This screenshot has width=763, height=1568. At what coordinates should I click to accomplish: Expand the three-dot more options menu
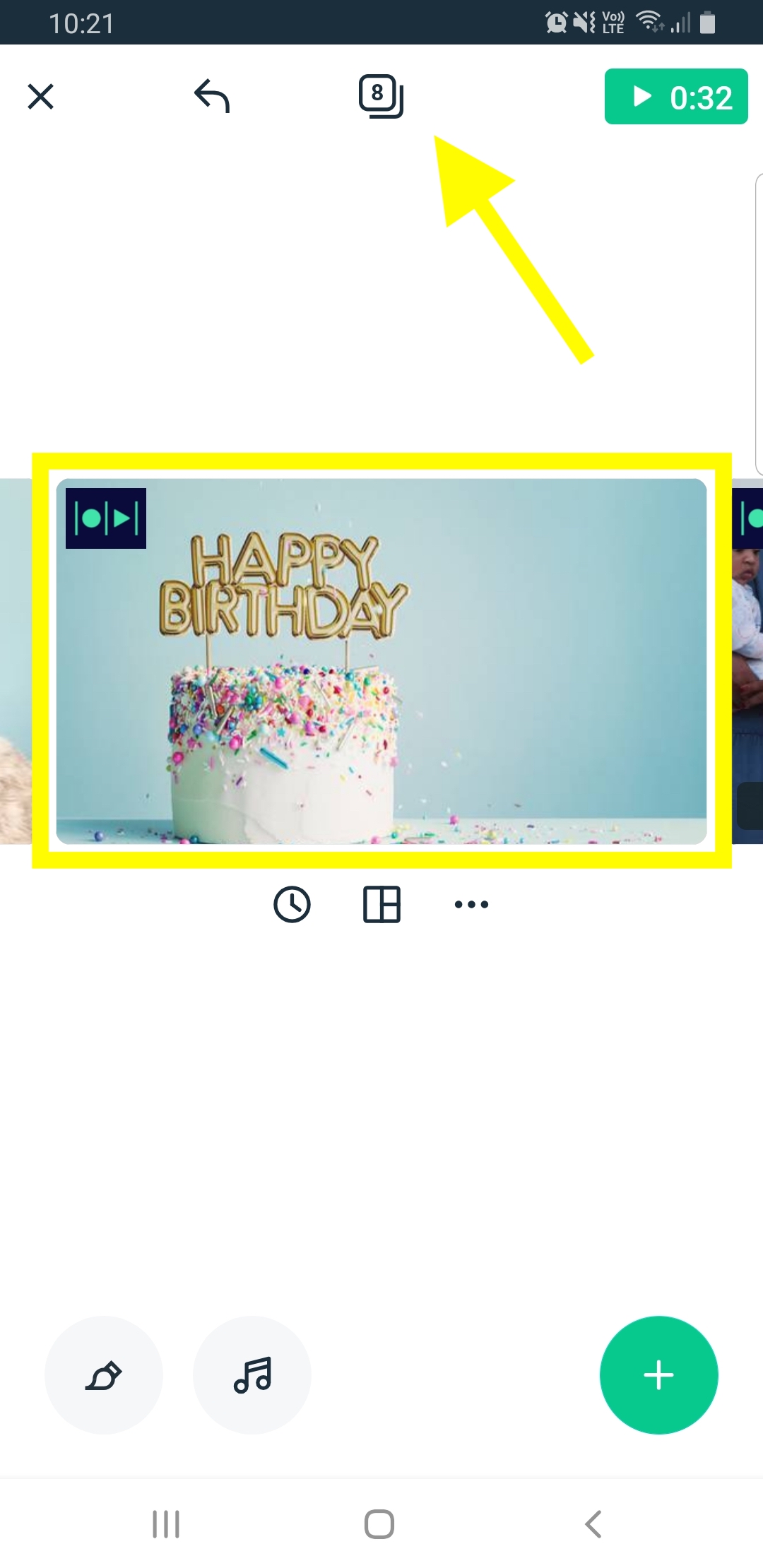(x=471, y=904)
